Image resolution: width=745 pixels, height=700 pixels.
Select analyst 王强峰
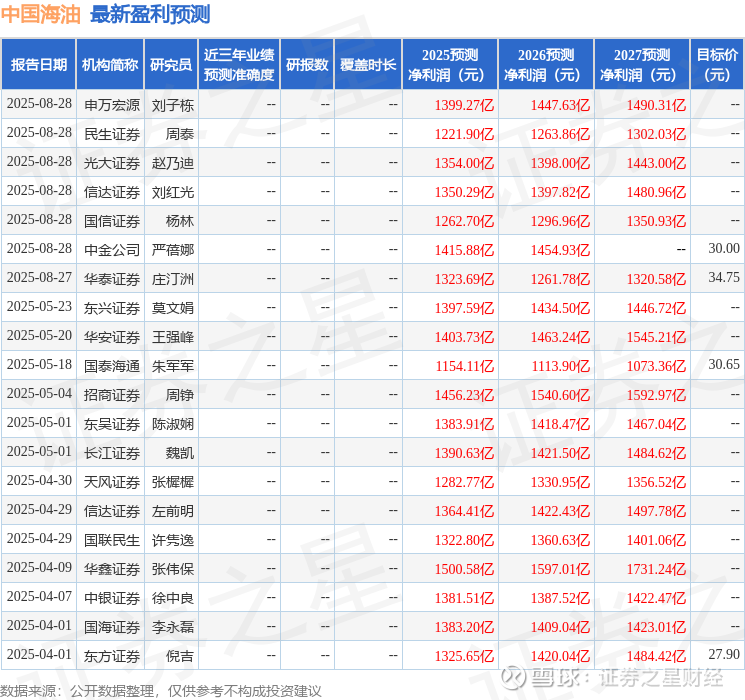coord(172,337)
